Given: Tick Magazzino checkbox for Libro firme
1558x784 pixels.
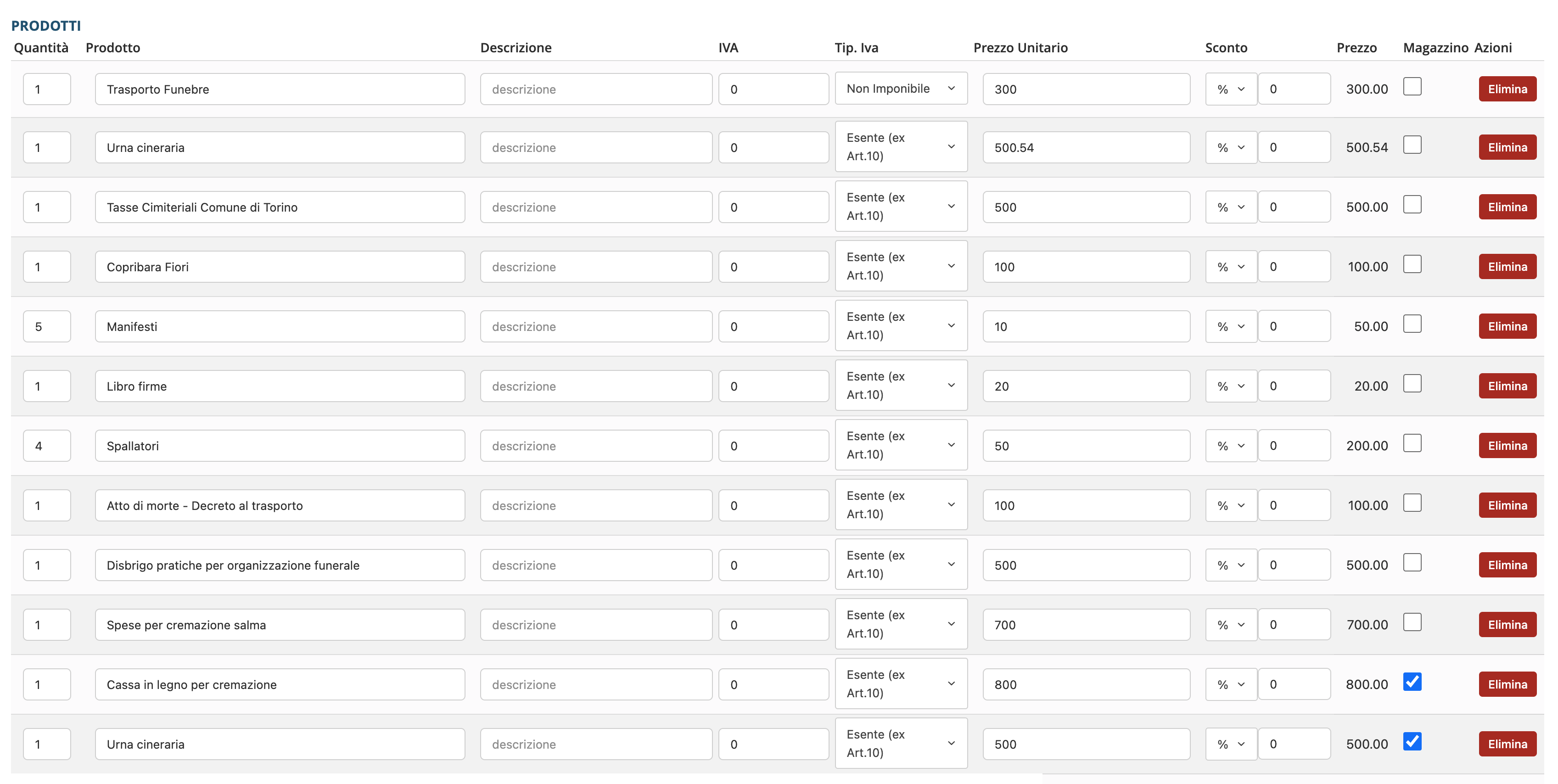Looking at the screenshot, I should (1412, 383).
